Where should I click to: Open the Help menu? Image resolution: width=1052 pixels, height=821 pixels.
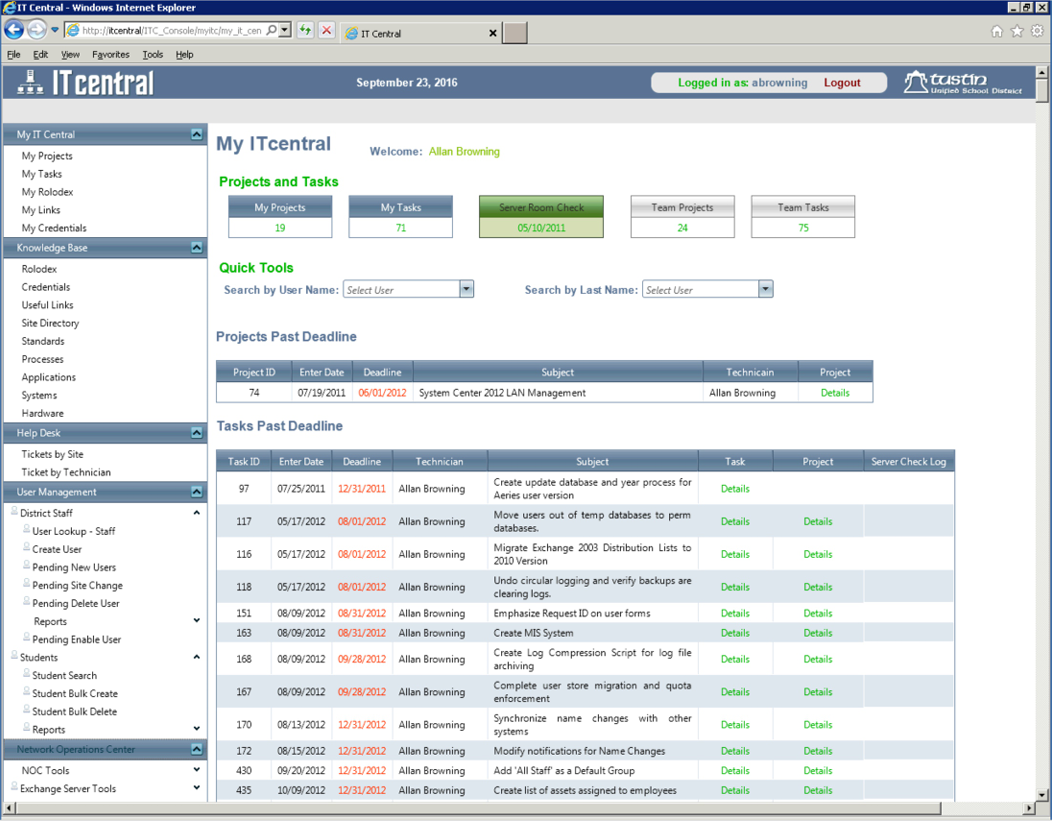click(185, 54)
